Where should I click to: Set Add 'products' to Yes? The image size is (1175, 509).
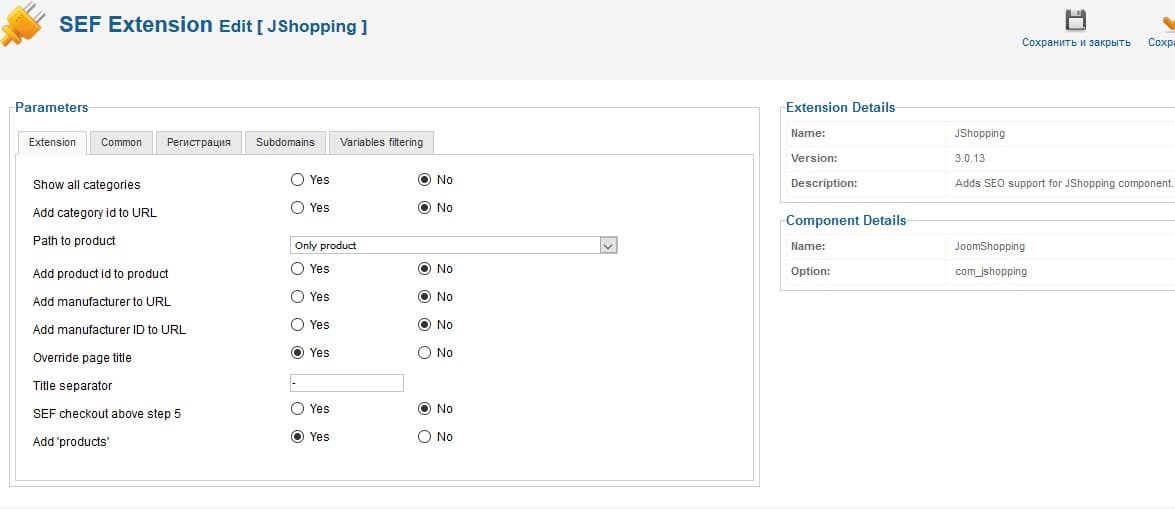297,436
